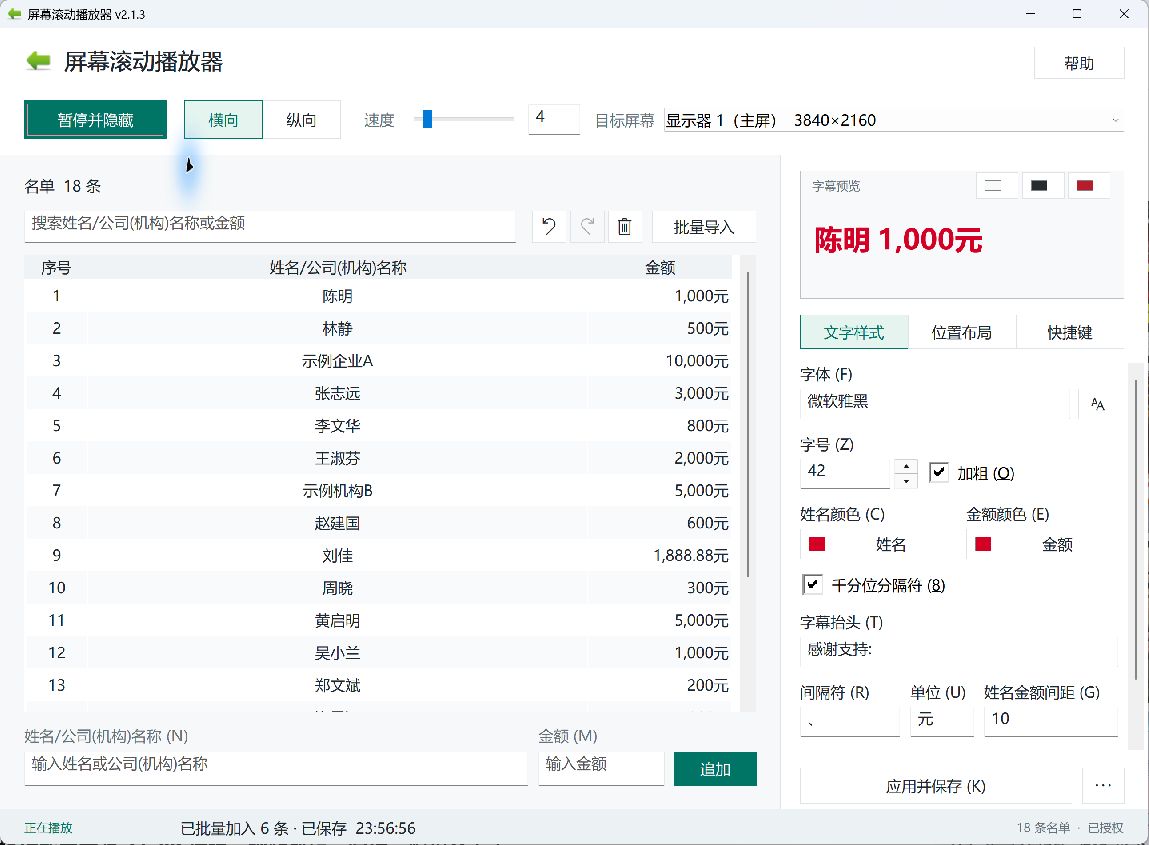Click the 序号 column header
Image resolution: width=1149 pixels, height=845 pixels.
pyautogui.click(x=56, y=267)
